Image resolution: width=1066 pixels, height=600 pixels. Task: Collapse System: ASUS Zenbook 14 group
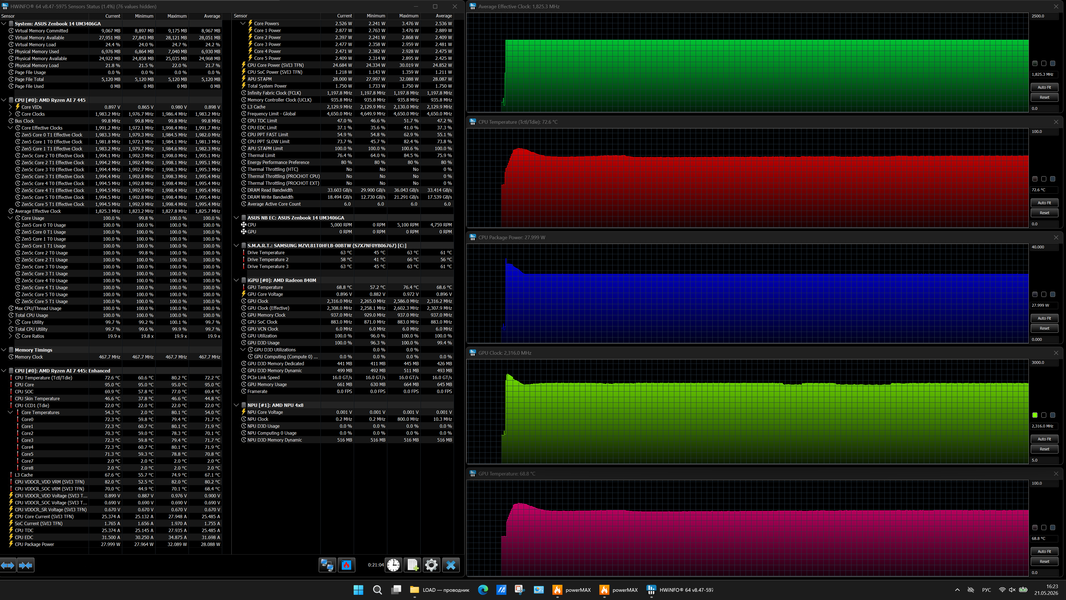tap(4, 23)
